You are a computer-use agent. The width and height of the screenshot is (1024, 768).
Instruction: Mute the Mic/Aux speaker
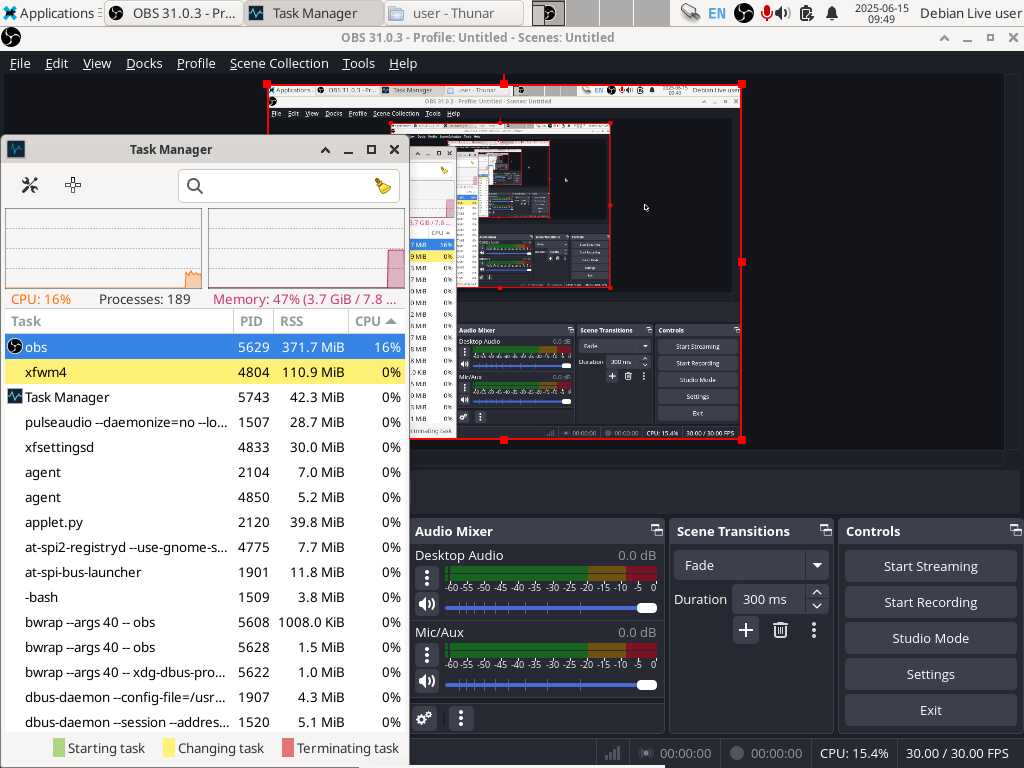[427, 681]
